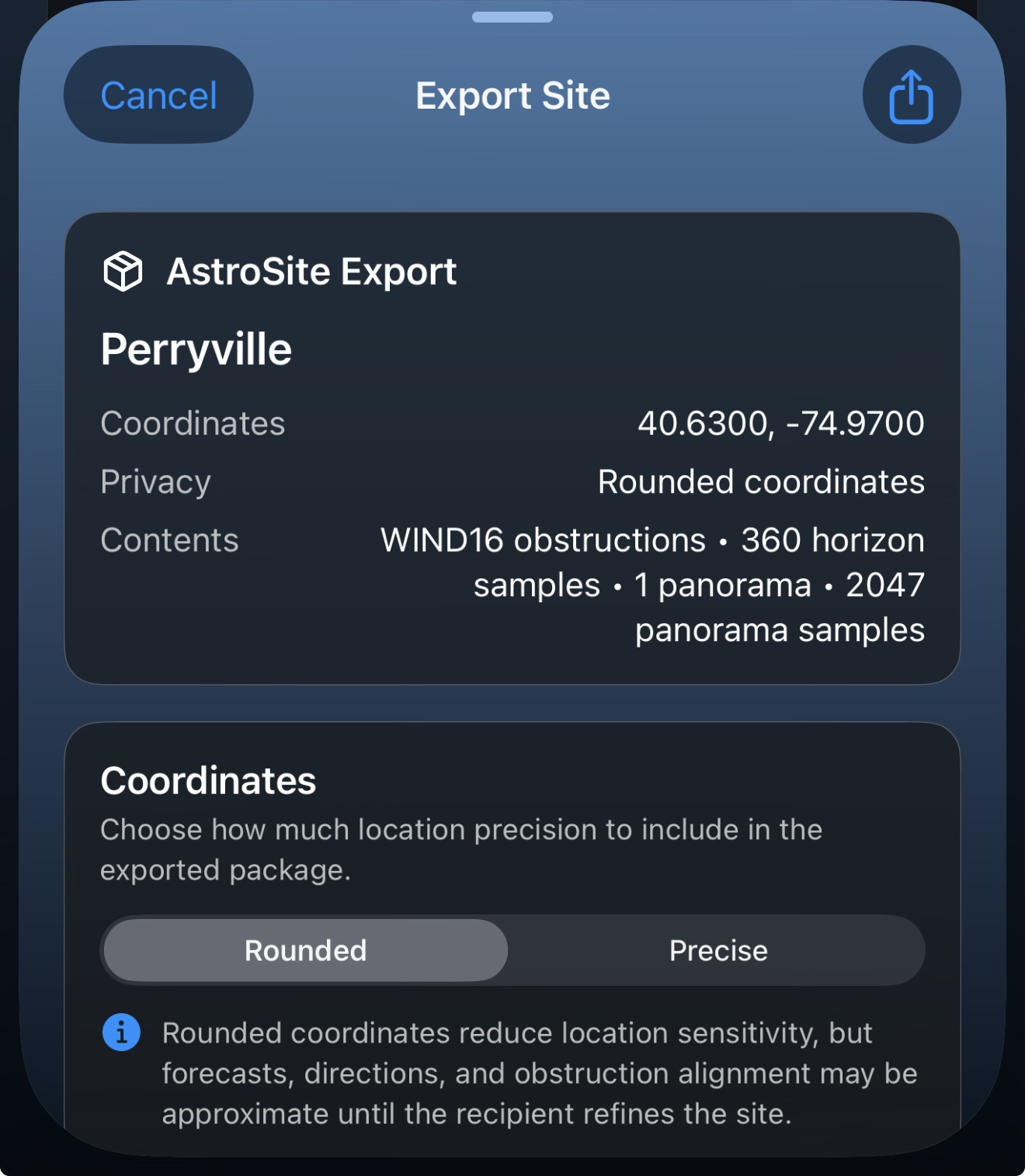
Task: Click the Perryville site name
Action: pyautogui.click(x=196, y=349)
